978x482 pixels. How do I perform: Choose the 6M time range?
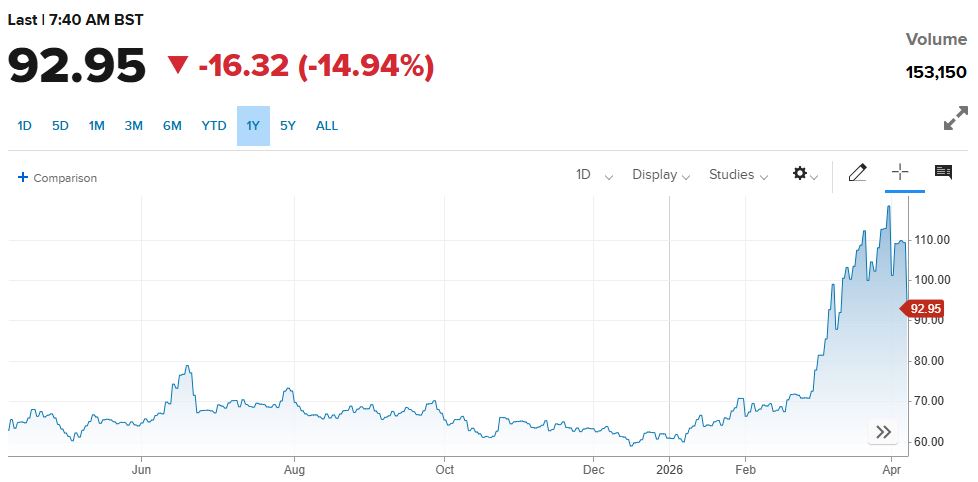click(172, 126)
